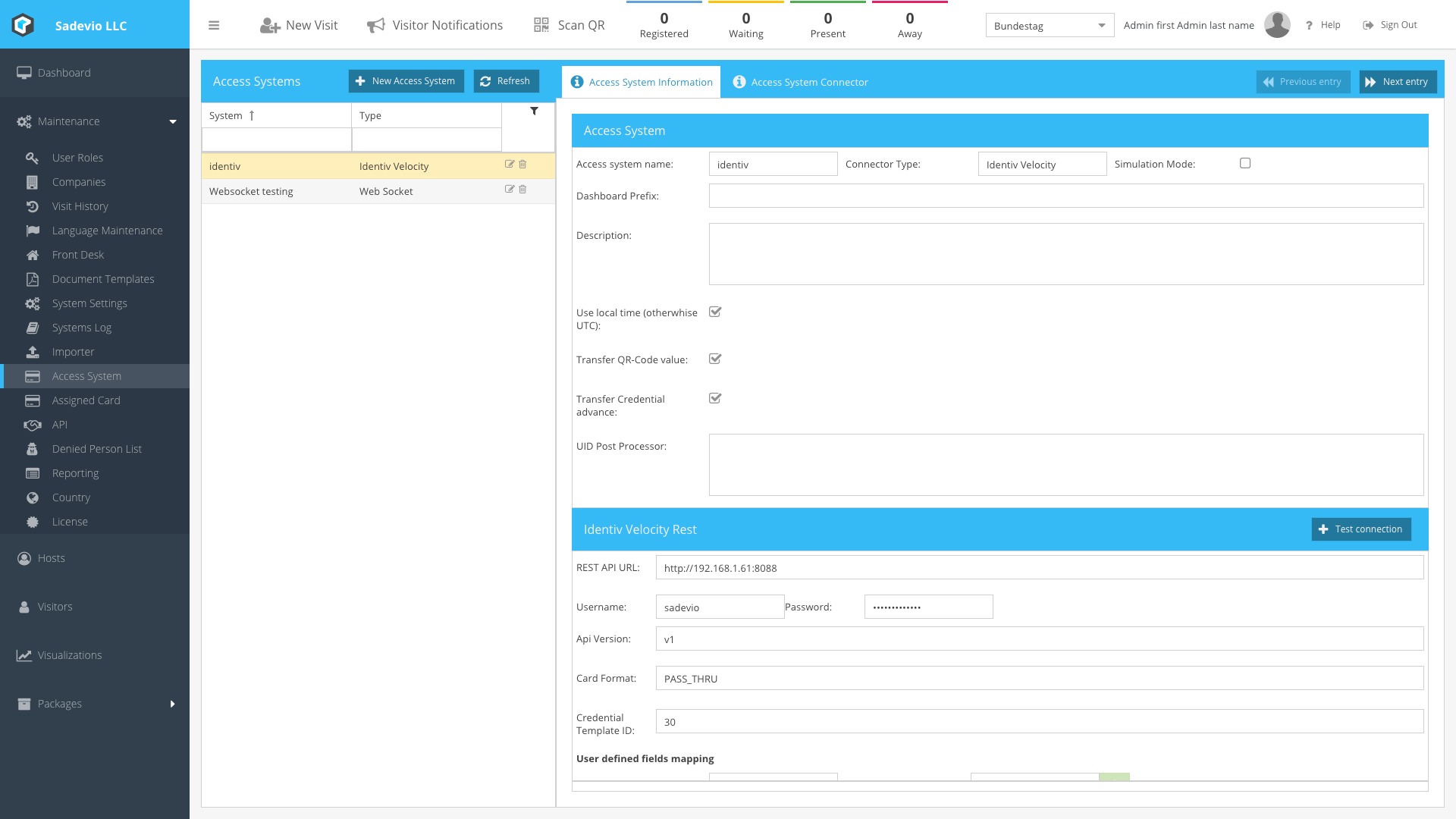The image size is (1456, 819).
Task: Open Visitors section
Action: click(95, 607)
